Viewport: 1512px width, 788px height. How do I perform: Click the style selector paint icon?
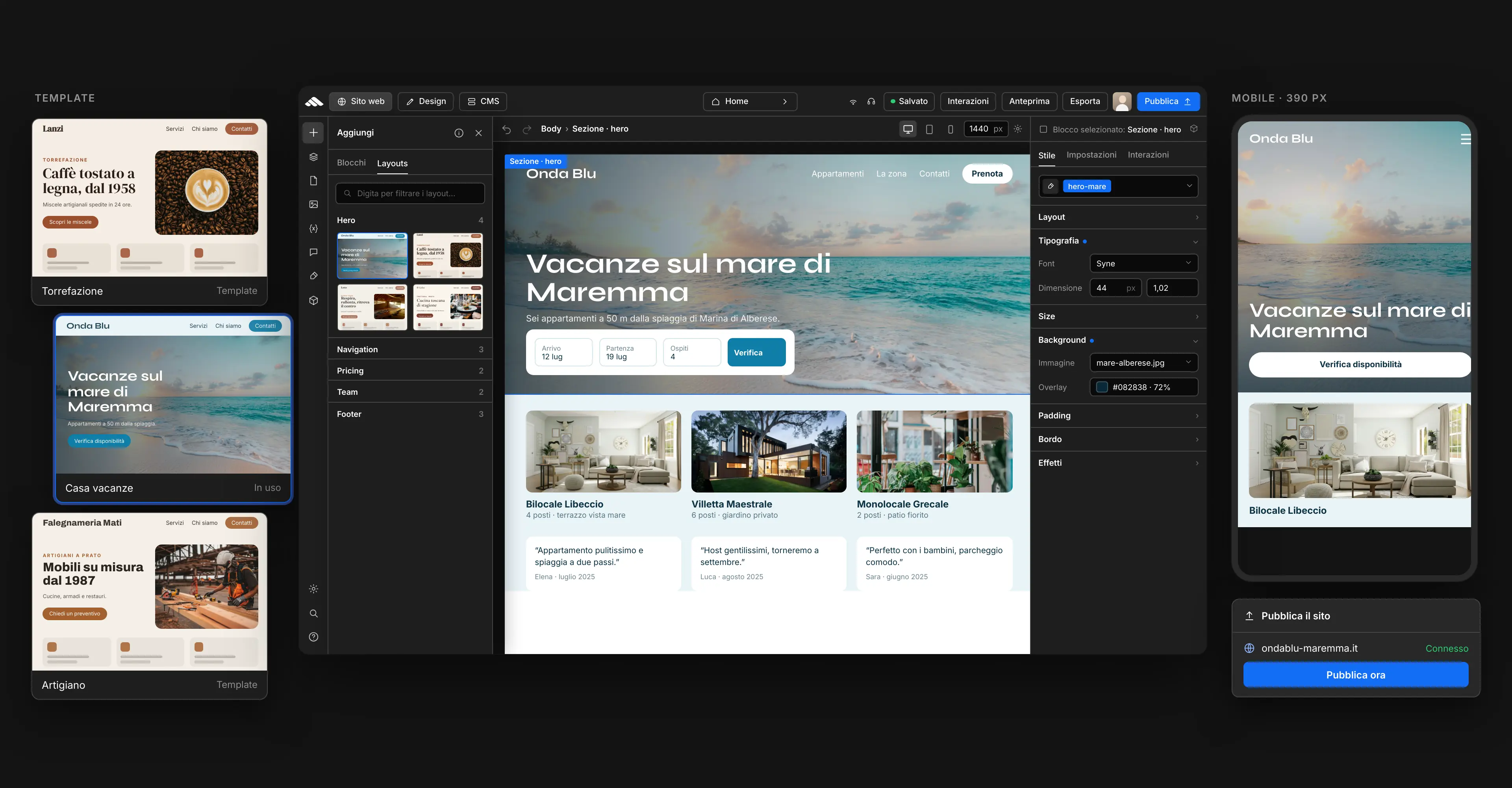coord(1051,186)
